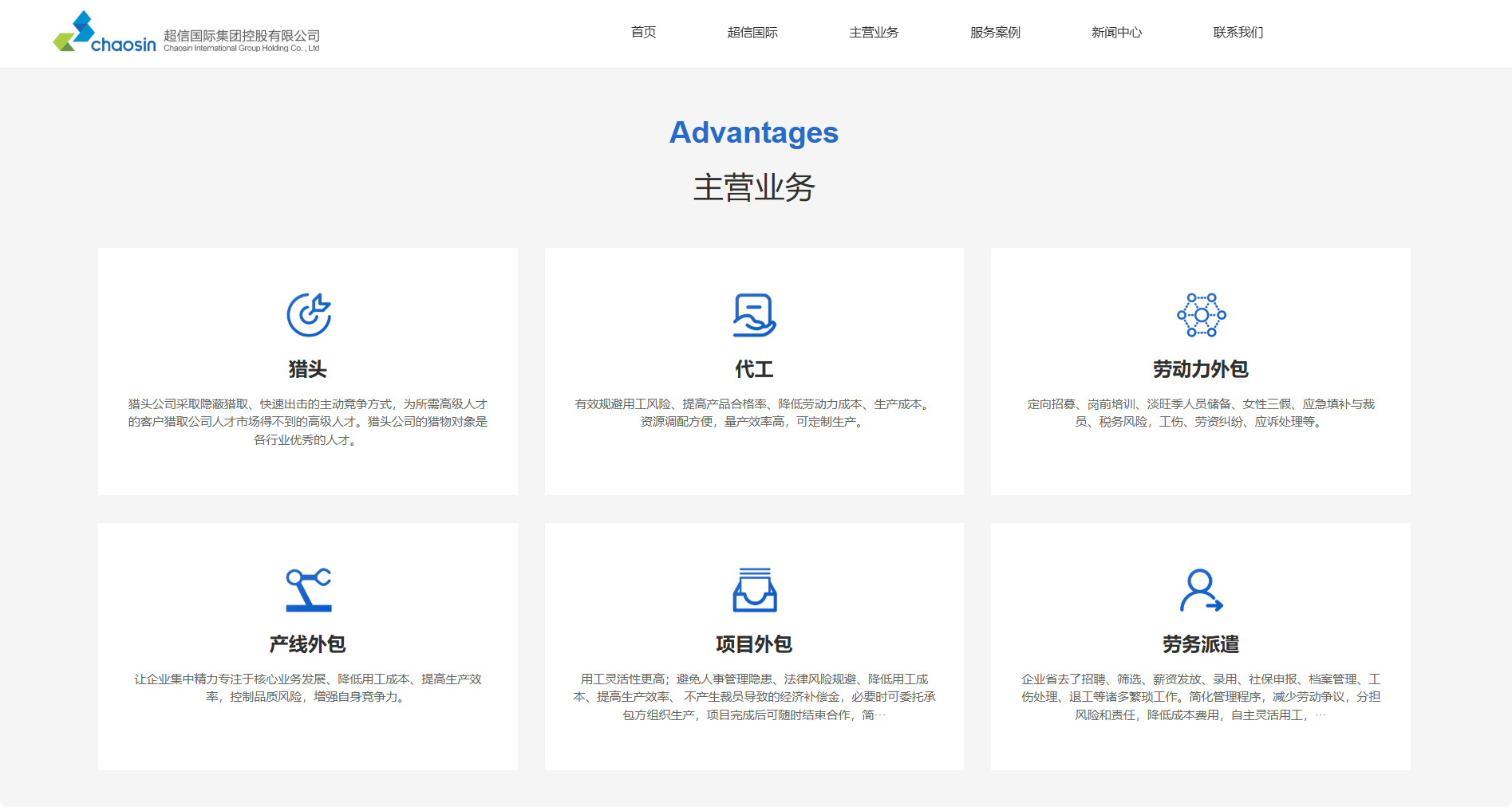Click the 劳务派遣 person icon
The height and width of the screenshot is (807, 1512).
tap(1200, 590)
